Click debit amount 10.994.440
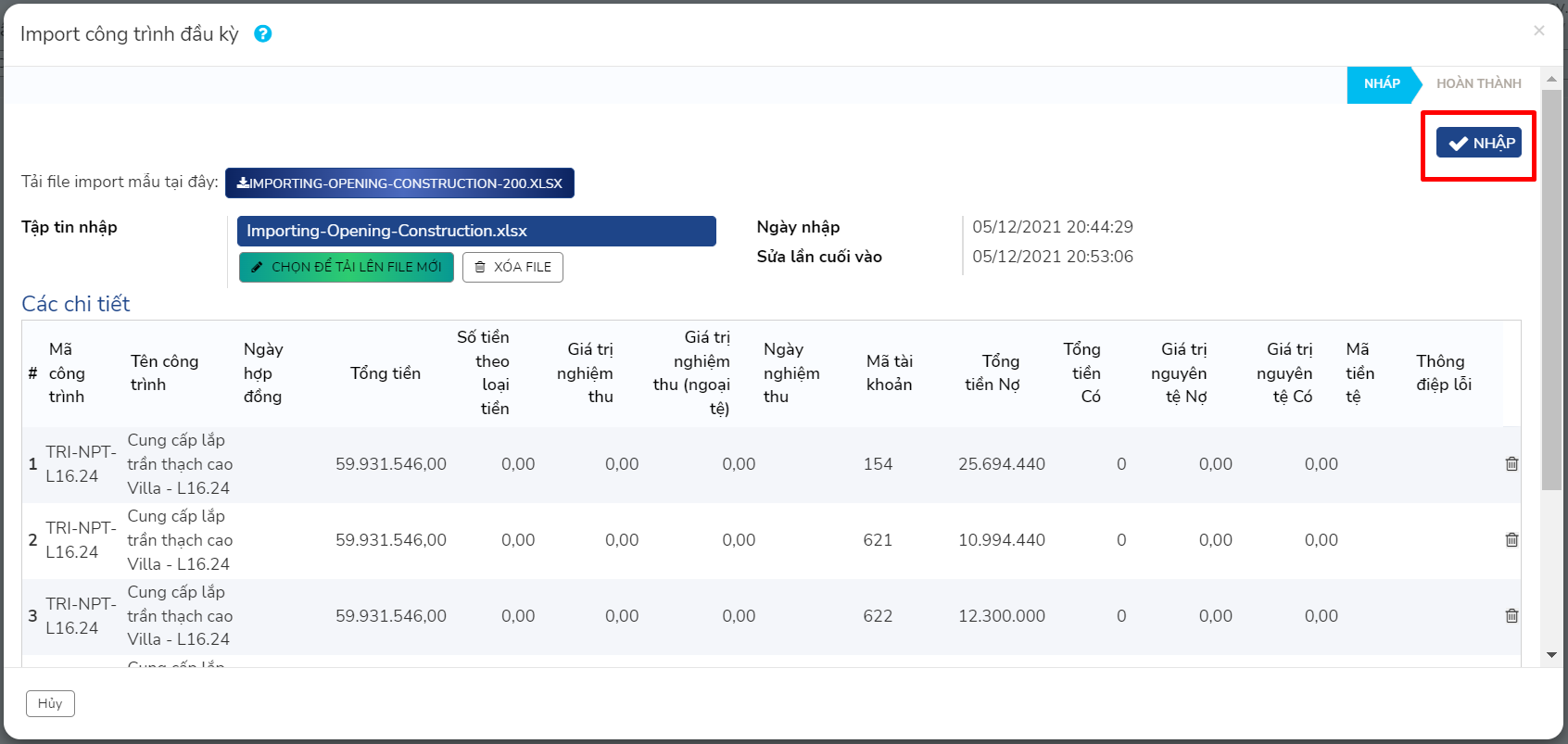Screen dimensions: 1568x744 pos(1002,540)
